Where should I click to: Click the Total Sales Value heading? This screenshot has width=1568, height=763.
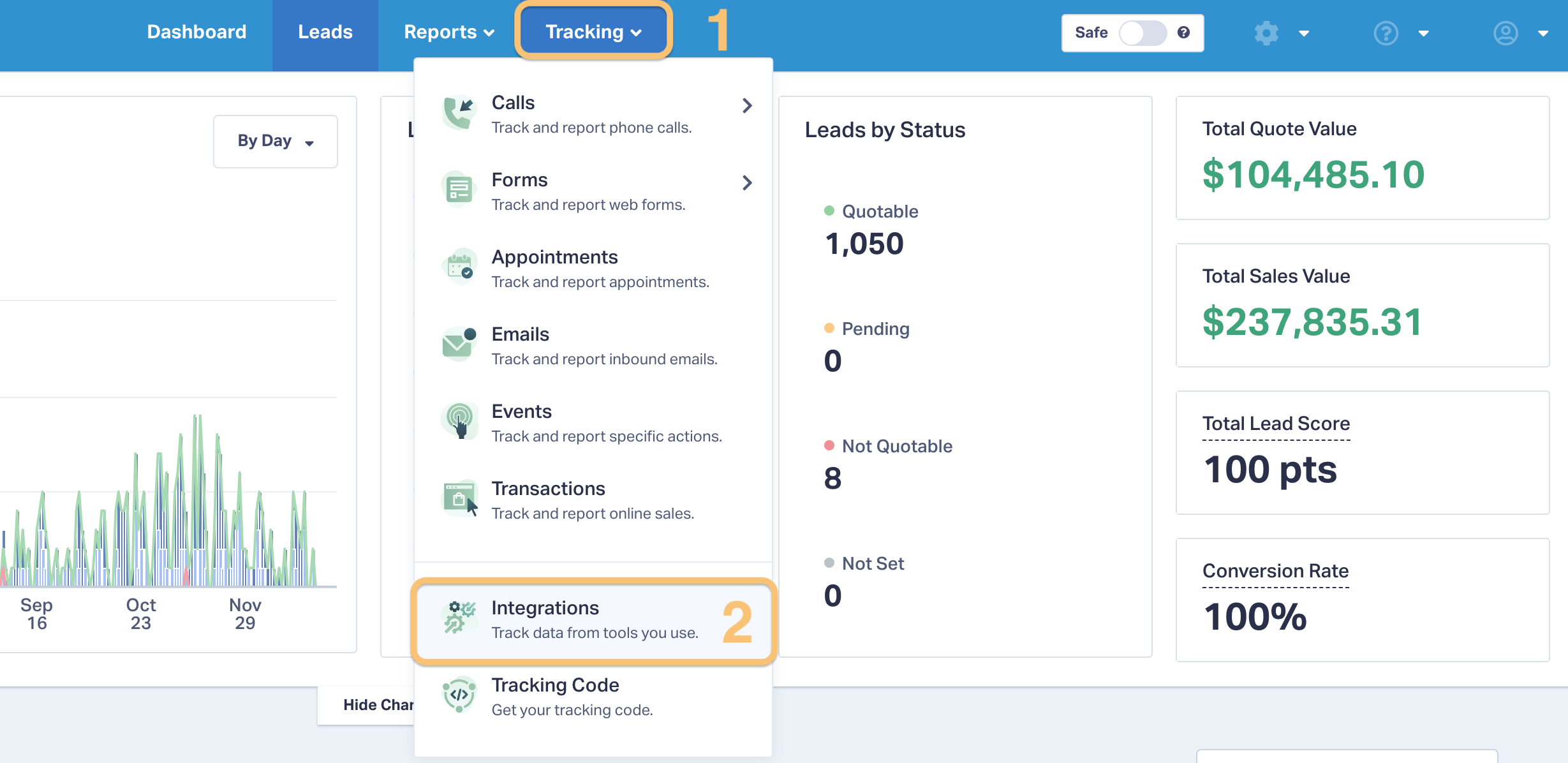(x=1276, y=276)
